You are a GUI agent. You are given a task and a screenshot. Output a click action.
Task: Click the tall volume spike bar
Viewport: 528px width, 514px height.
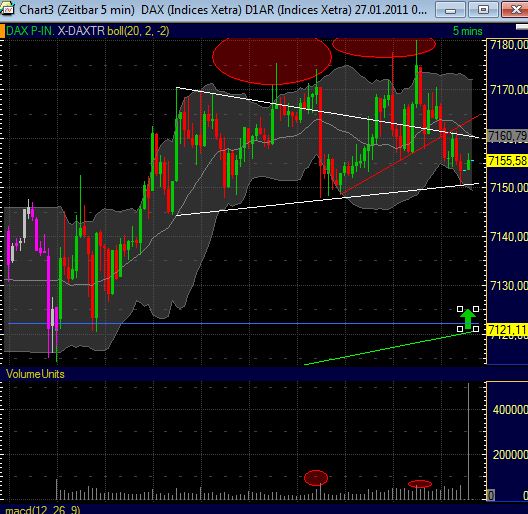pyautogui.click(x=468, y=441)
